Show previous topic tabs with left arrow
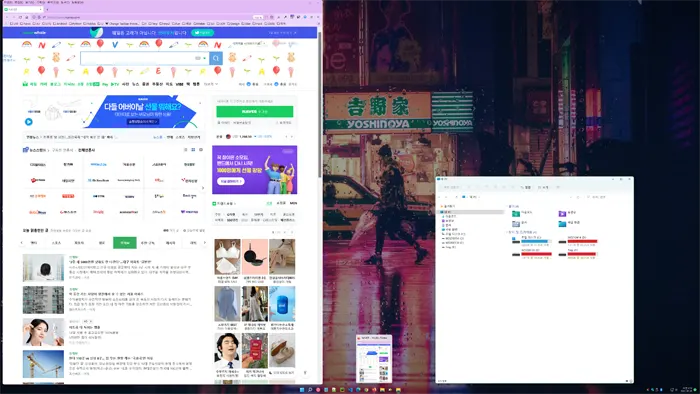This screenshot has height=394, width=700. pyautogui.click(x=22, y=243)
